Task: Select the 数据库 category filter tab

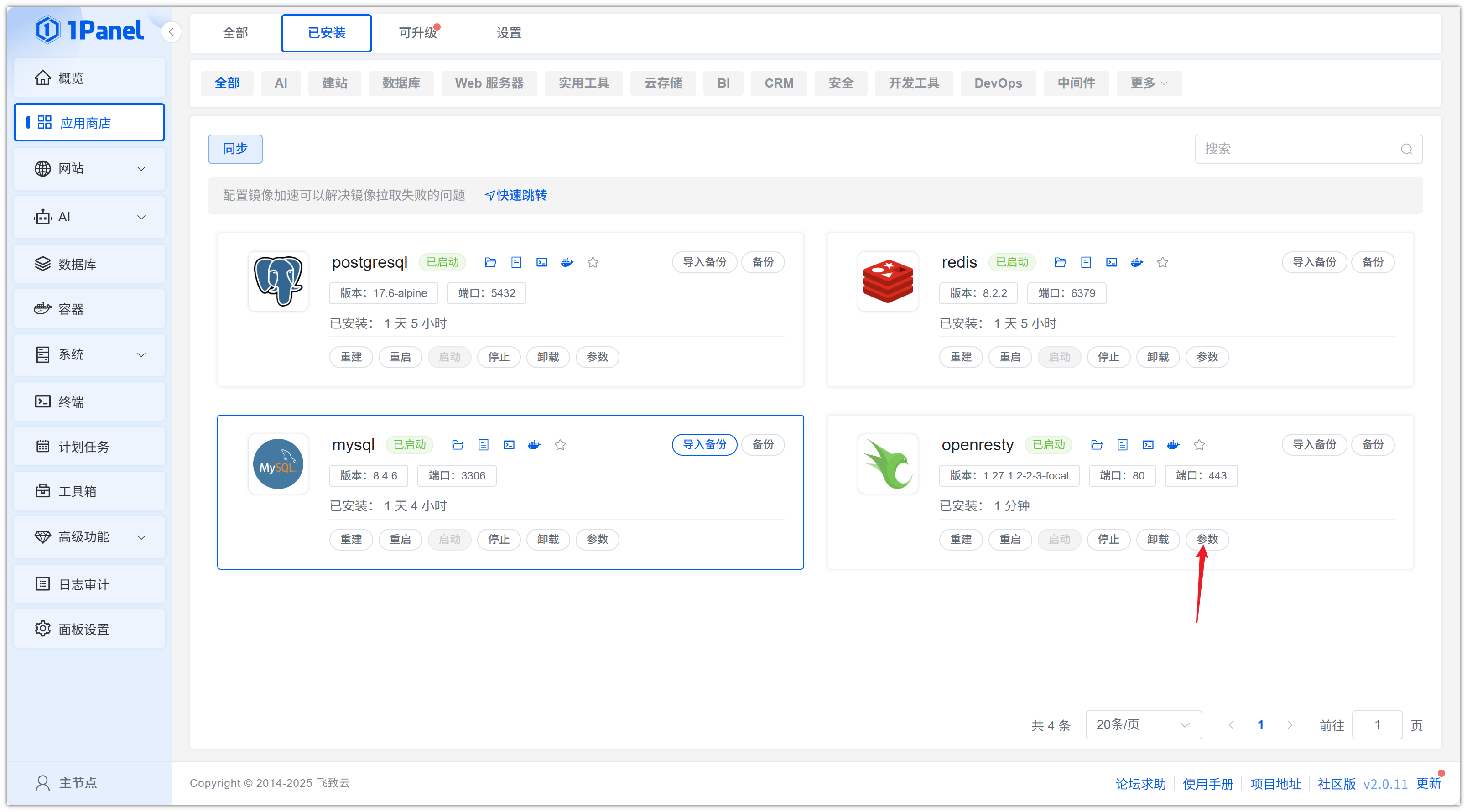Action: tap(401, 83)
